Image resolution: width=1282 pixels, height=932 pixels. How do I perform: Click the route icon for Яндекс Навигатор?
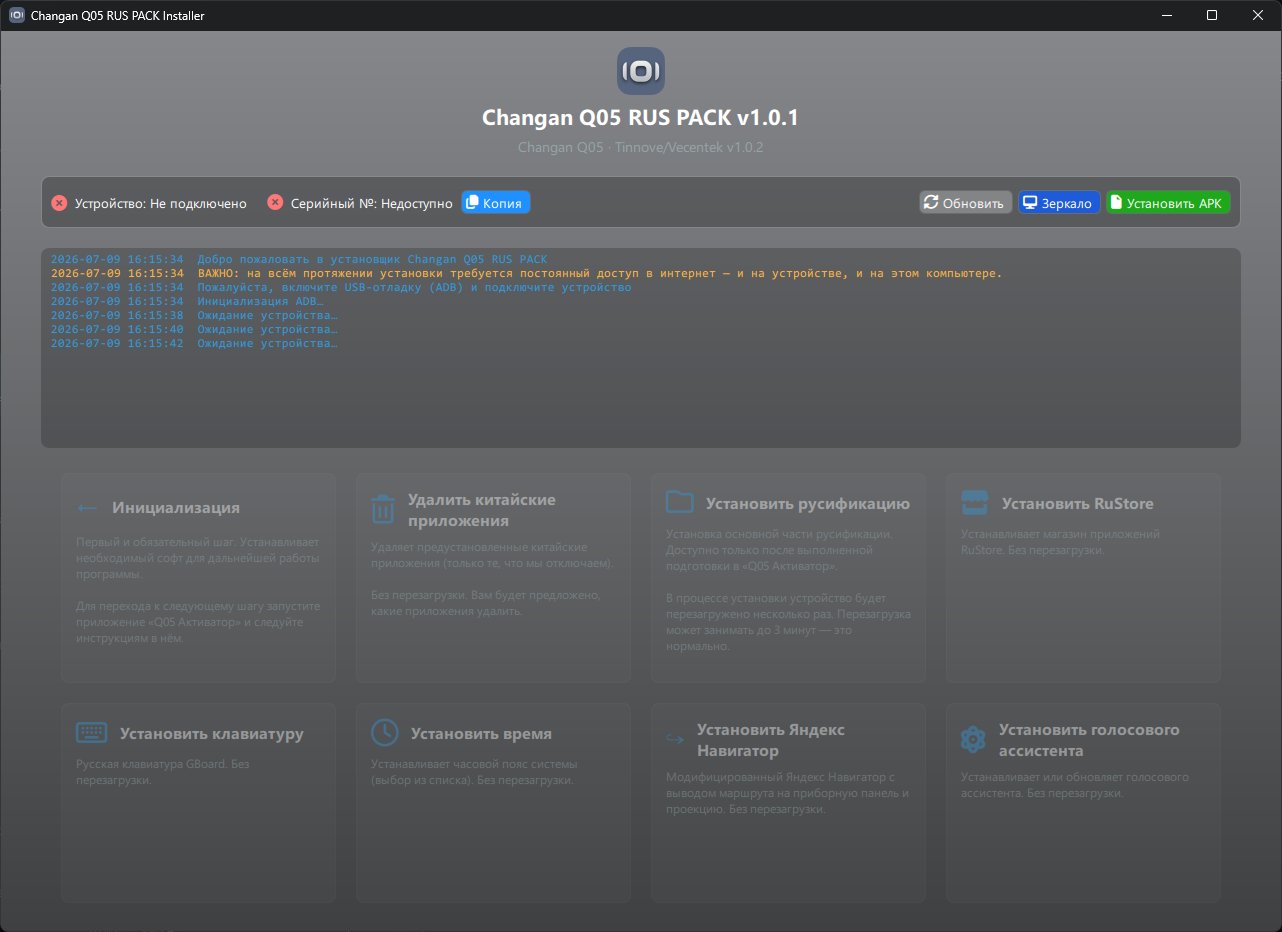click(675, 740)
